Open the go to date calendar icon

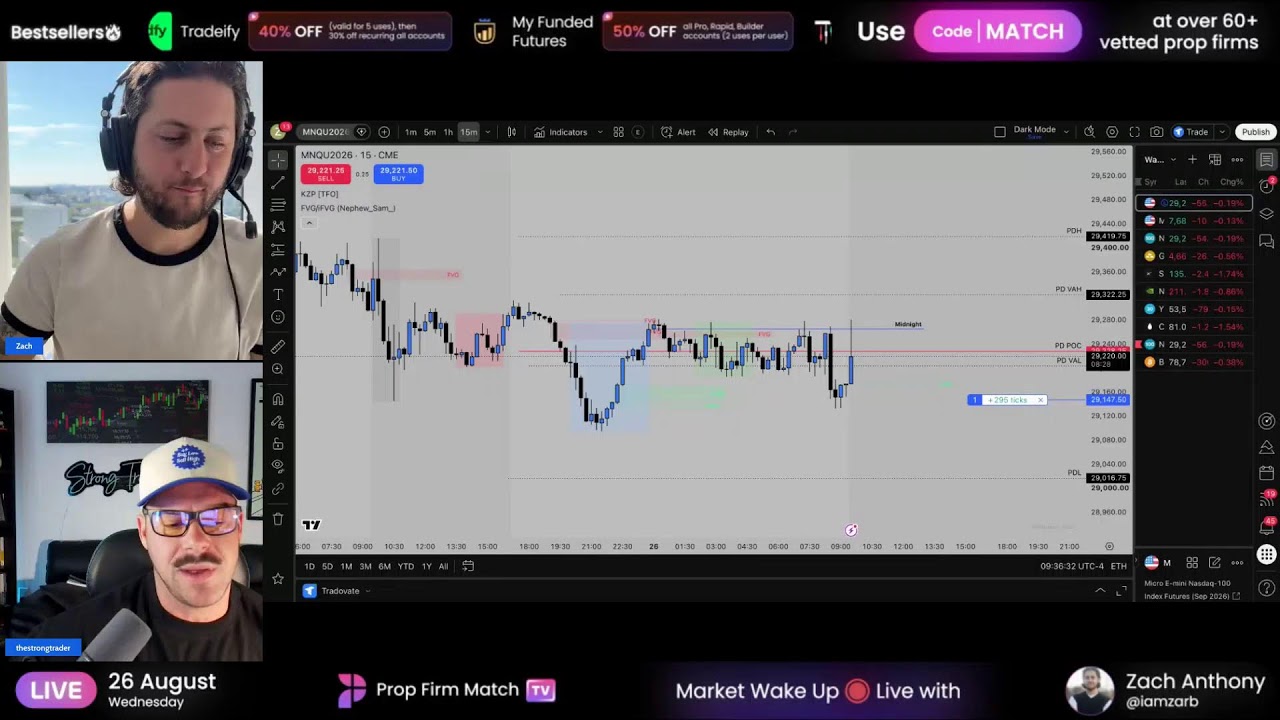click(467, 566)
